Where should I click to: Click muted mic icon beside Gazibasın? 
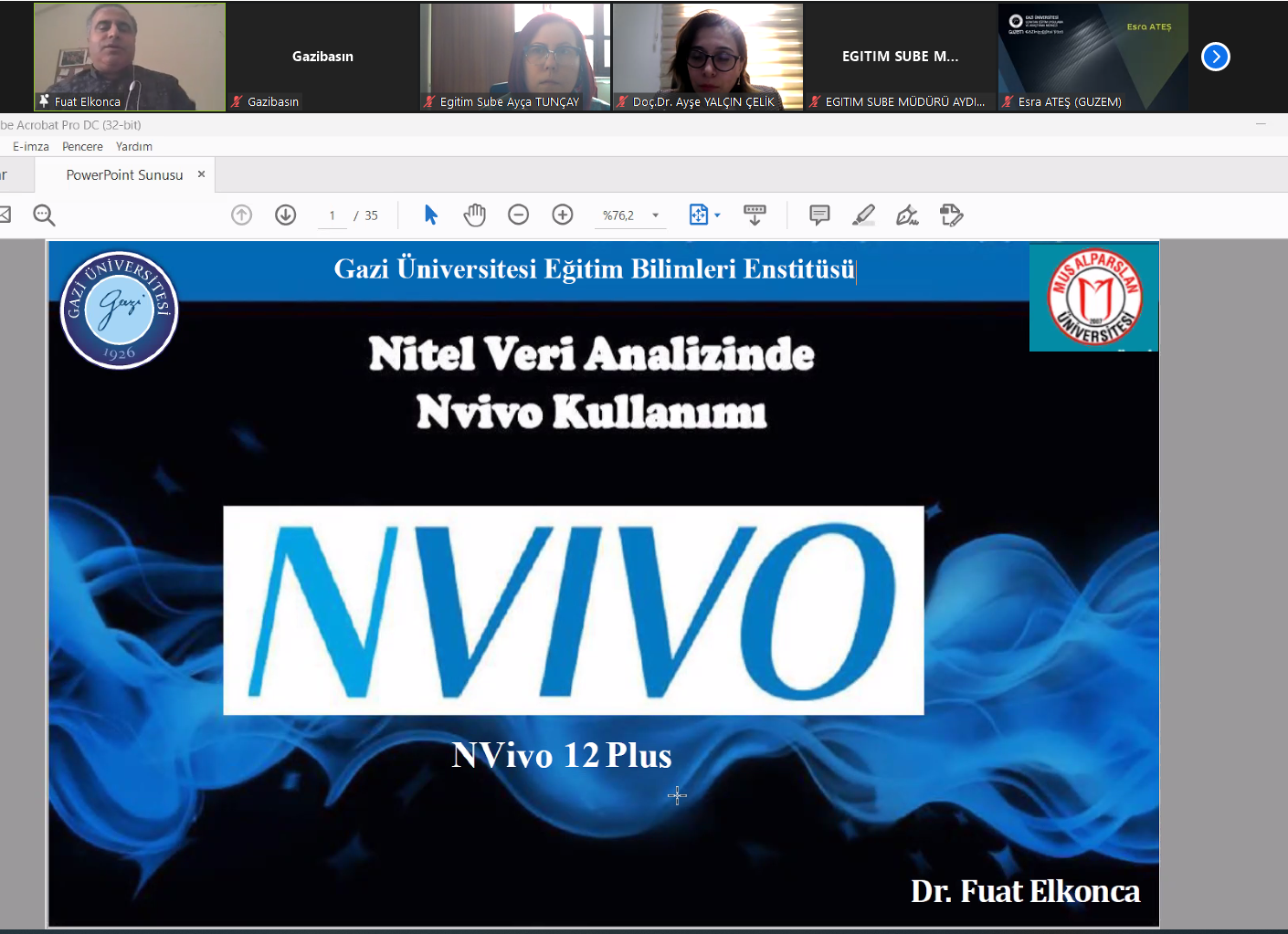[237, 101]
